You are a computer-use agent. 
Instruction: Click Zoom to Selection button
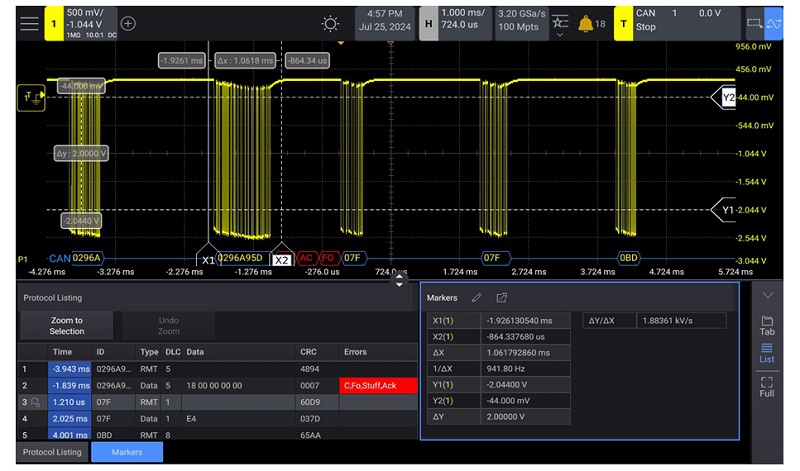(x=66, y=326)
